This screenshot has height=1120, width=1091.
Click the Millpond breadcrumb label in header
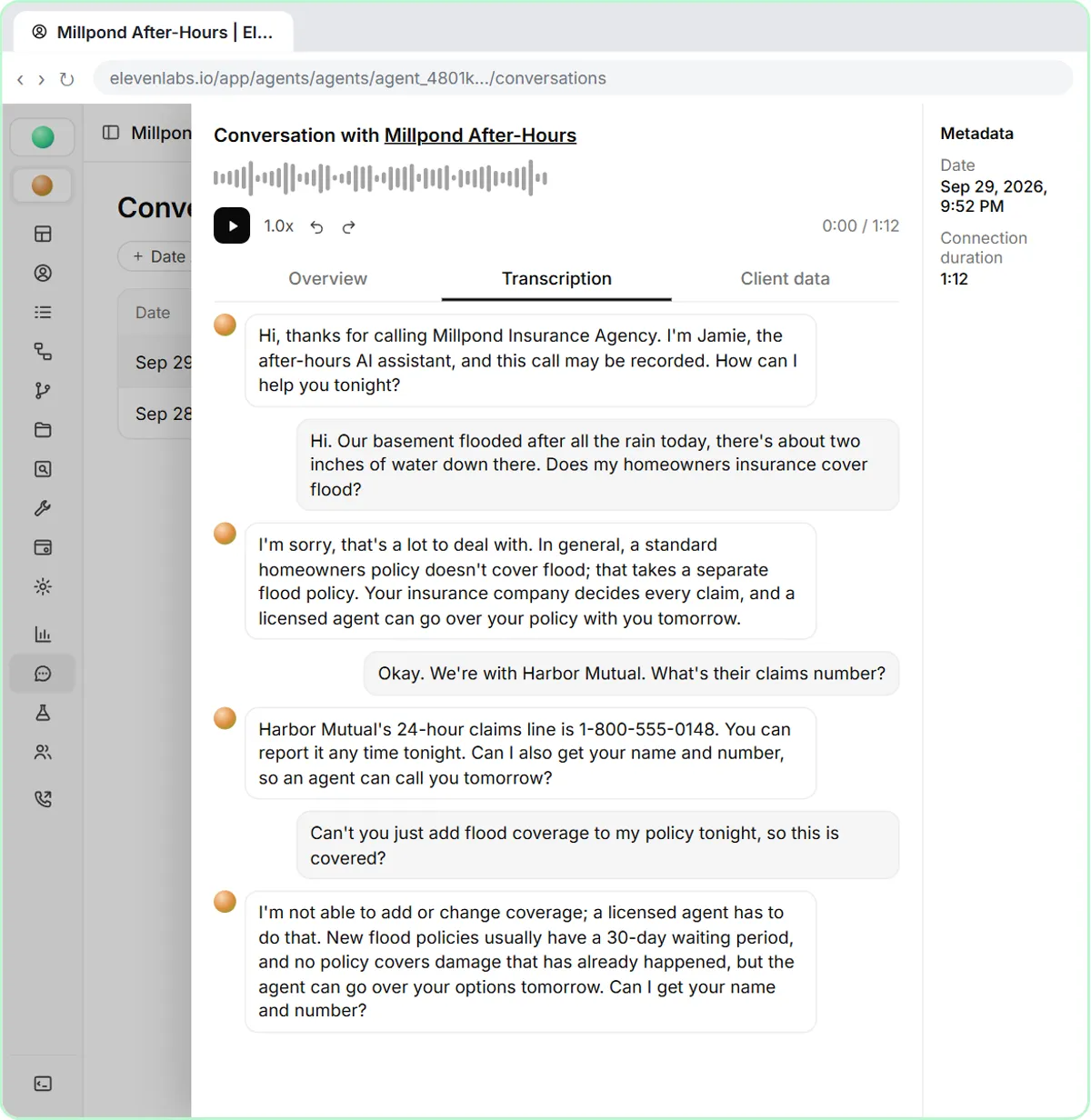[161, 133]
